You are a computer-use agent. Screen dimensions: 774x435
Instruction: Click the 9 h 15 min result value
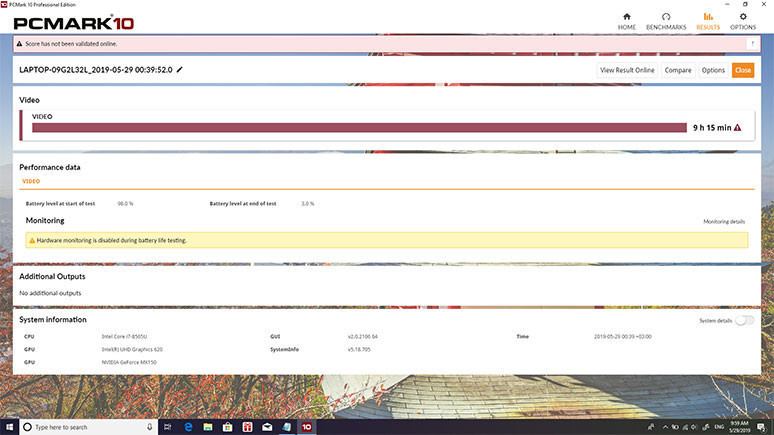712,127
